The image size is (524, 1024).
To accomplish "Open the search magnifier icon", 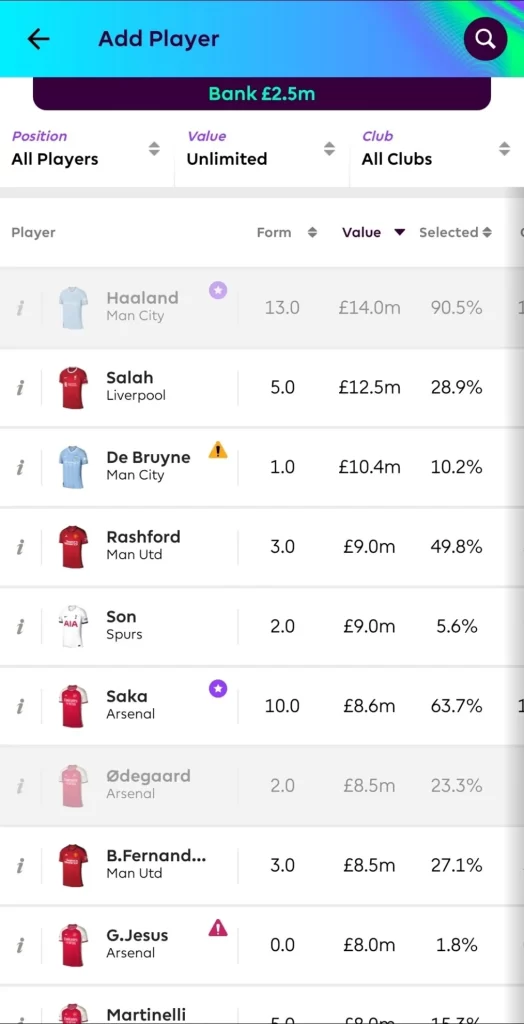I will (485, 39).
